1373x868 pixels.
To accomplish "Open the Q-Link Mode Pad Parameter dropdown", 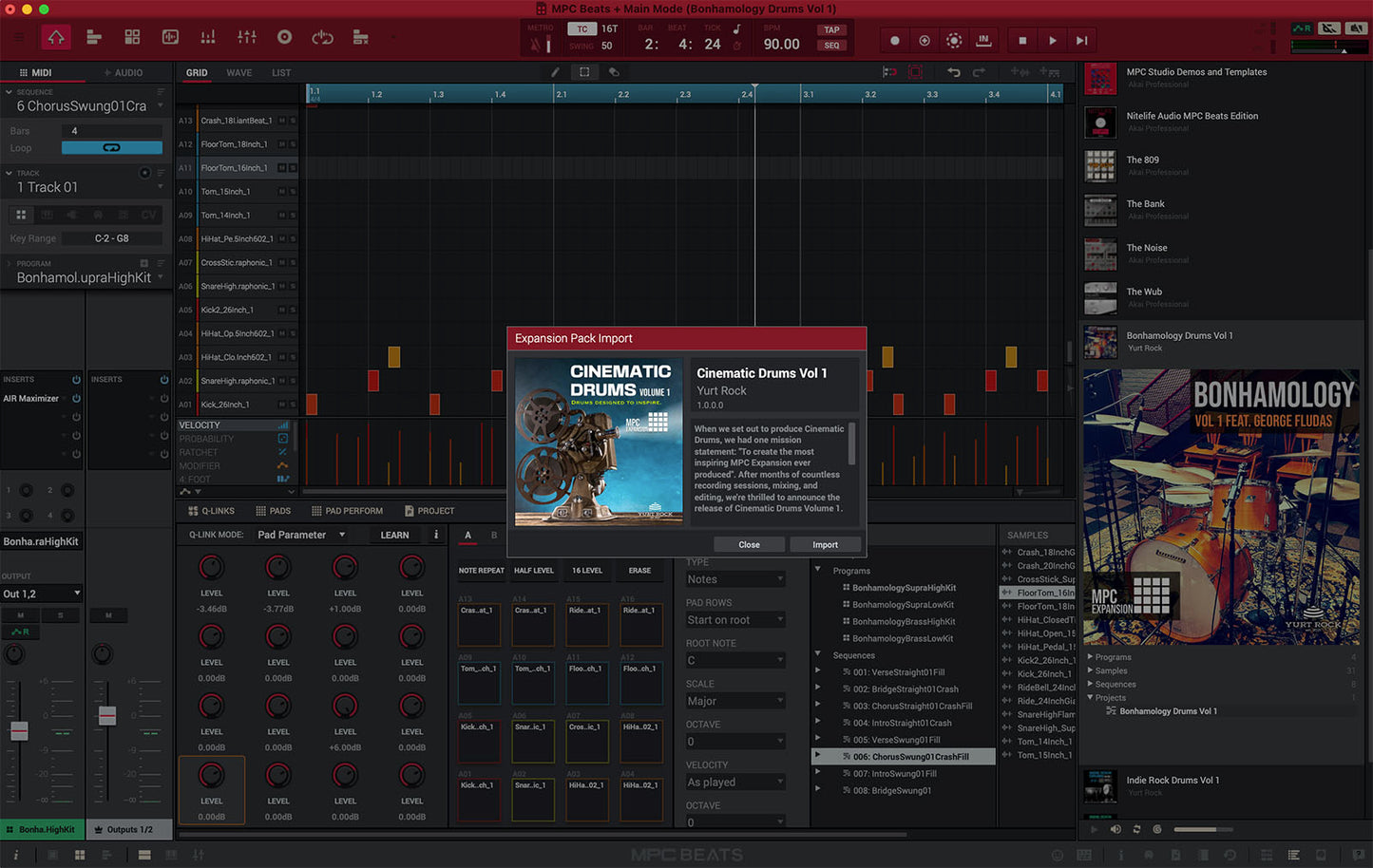I will (x=300, y=535).
